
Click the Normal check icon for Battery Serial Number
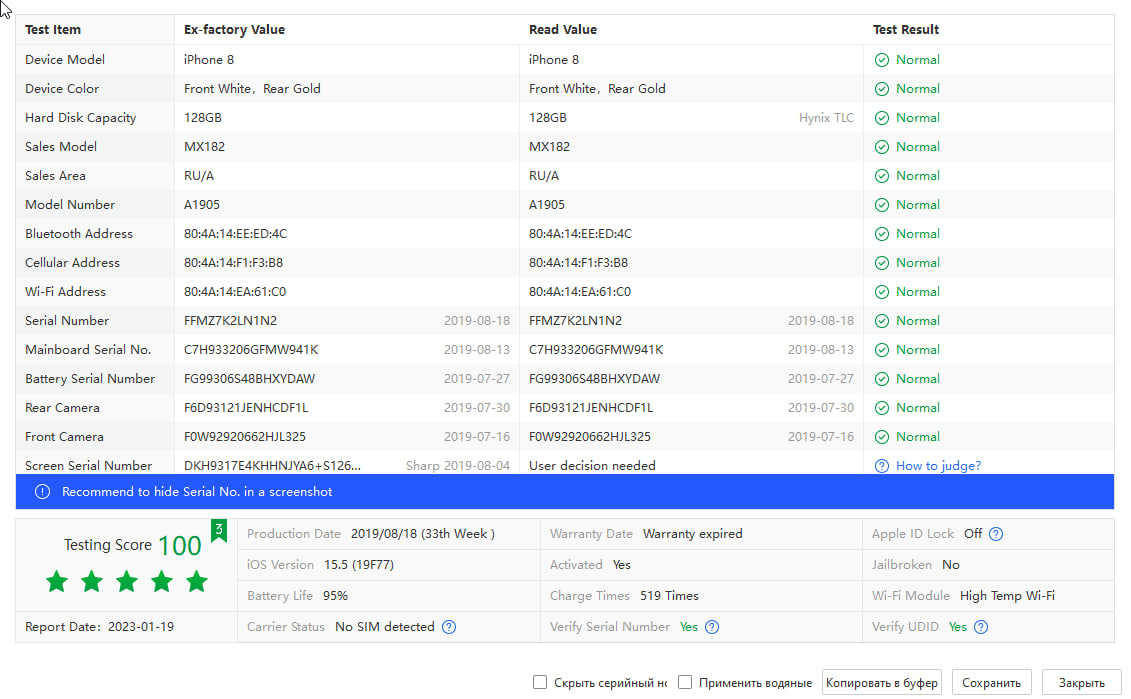pos(881,379)
